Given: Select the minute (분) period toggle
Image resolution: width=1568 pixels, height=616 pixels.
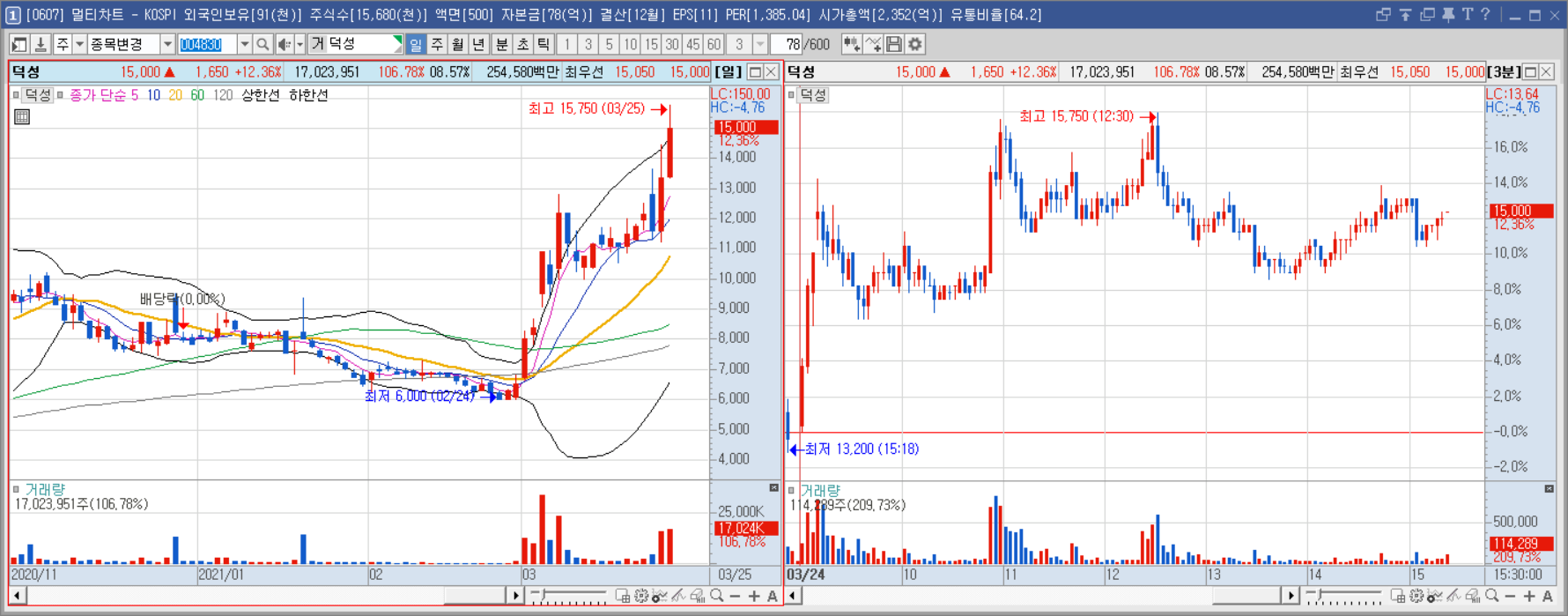Looking at the screenshot, I should [502, 44].
